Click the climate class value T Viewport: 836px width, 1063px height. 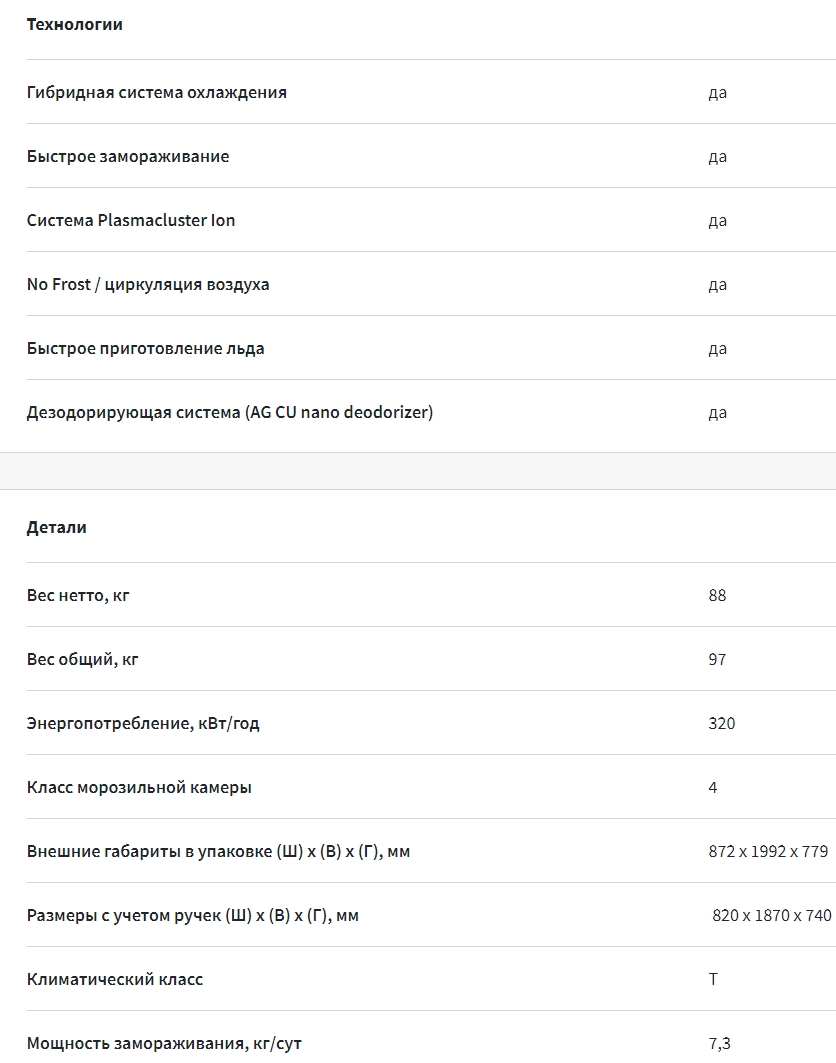713,980
